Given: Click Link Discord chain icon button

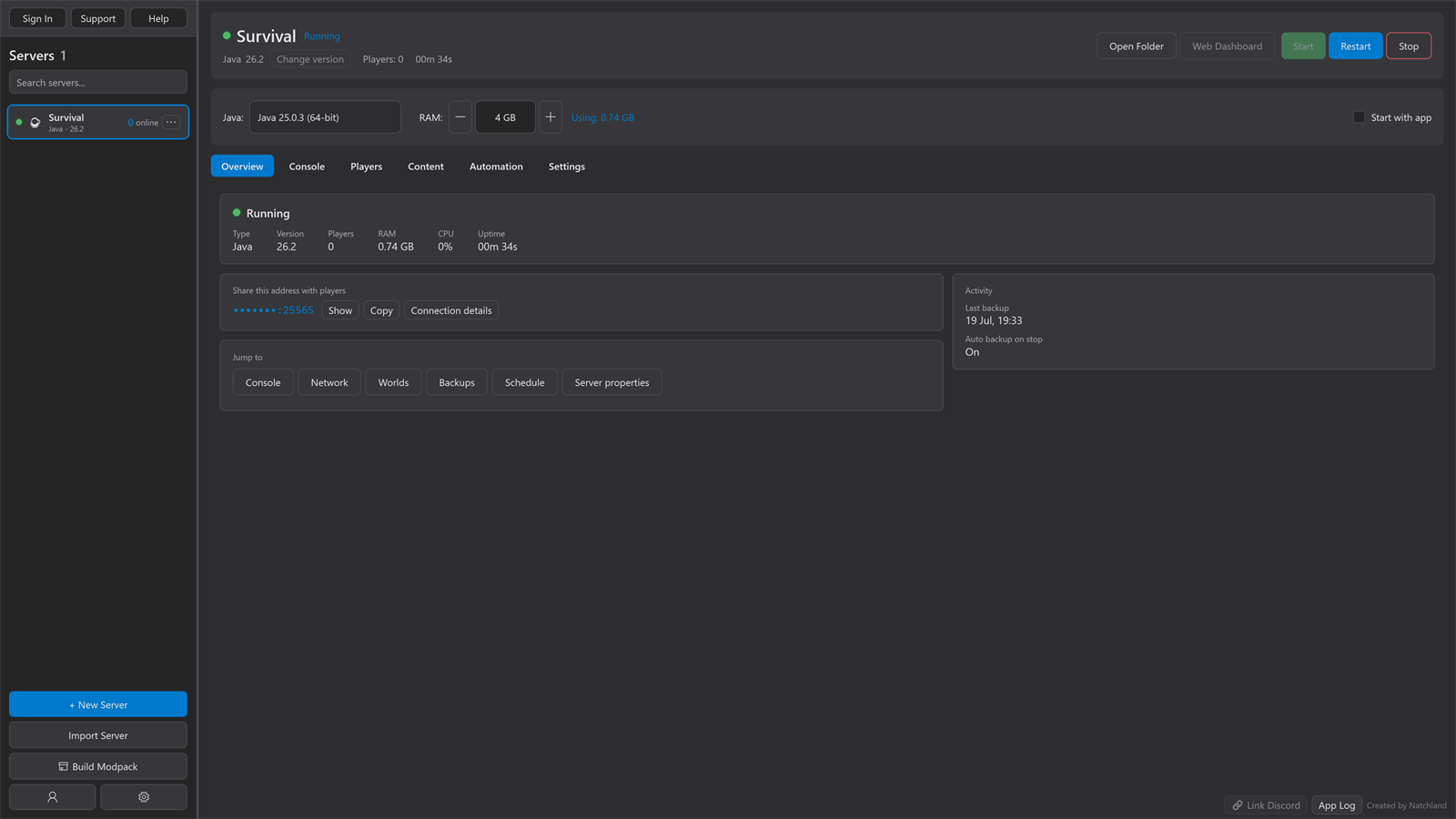Looking at the screenshot, I should (1266, 805).
